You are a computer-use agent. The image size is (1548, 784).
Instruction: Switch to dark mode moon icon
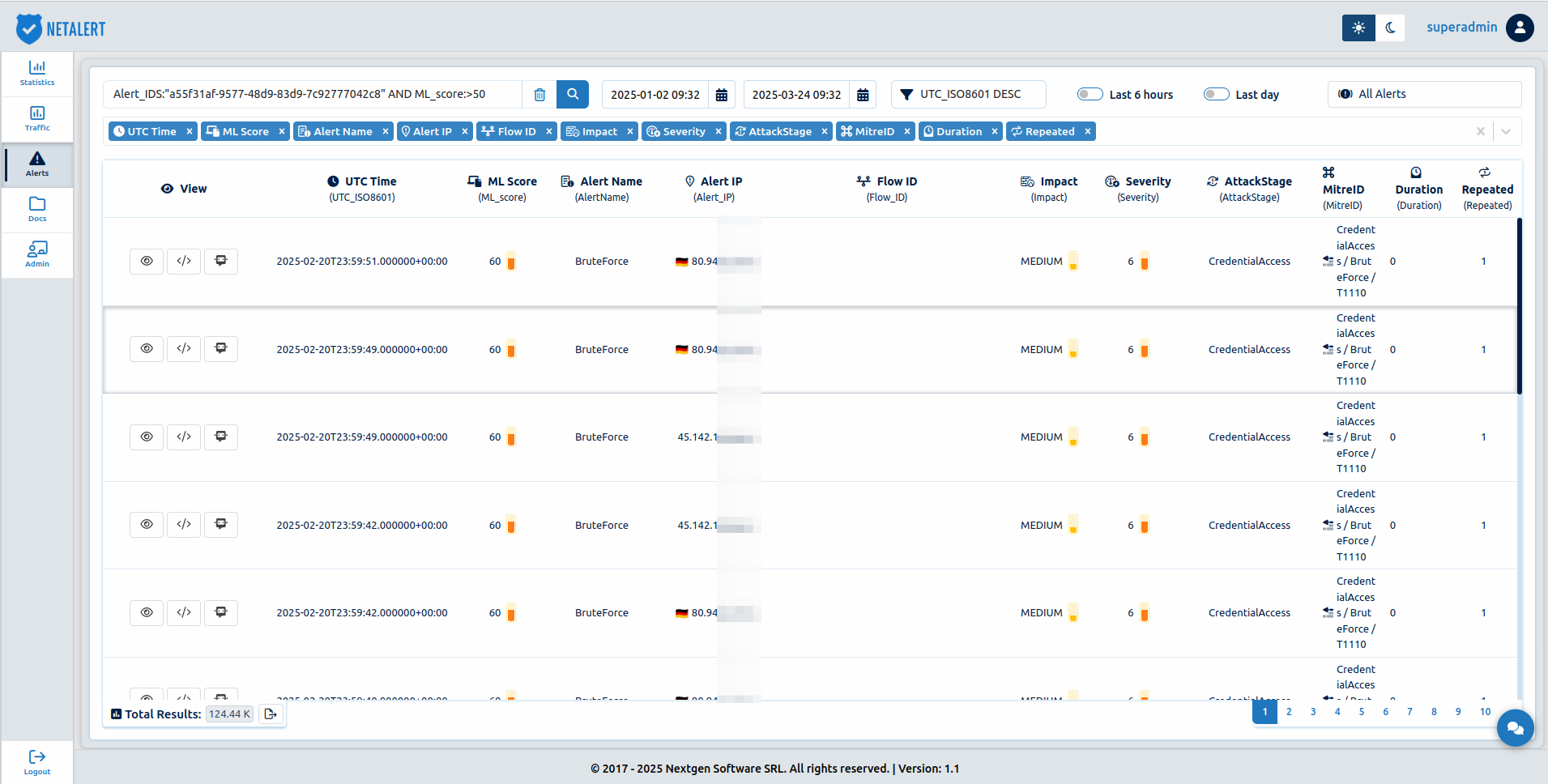pos(1390,28)
